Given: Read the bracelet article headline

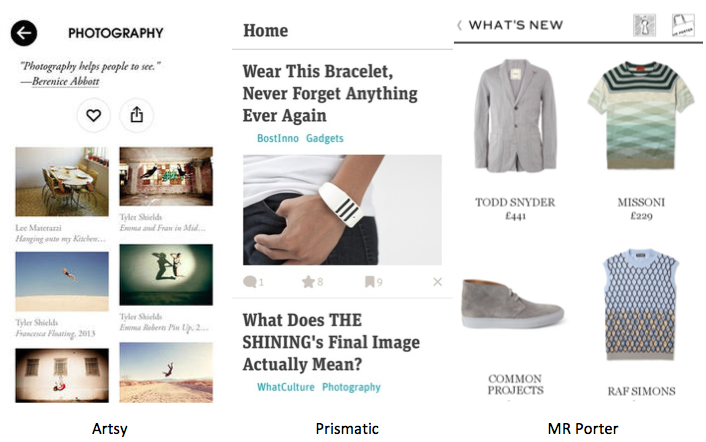Looking at the screenshot, I should point(330,93).
